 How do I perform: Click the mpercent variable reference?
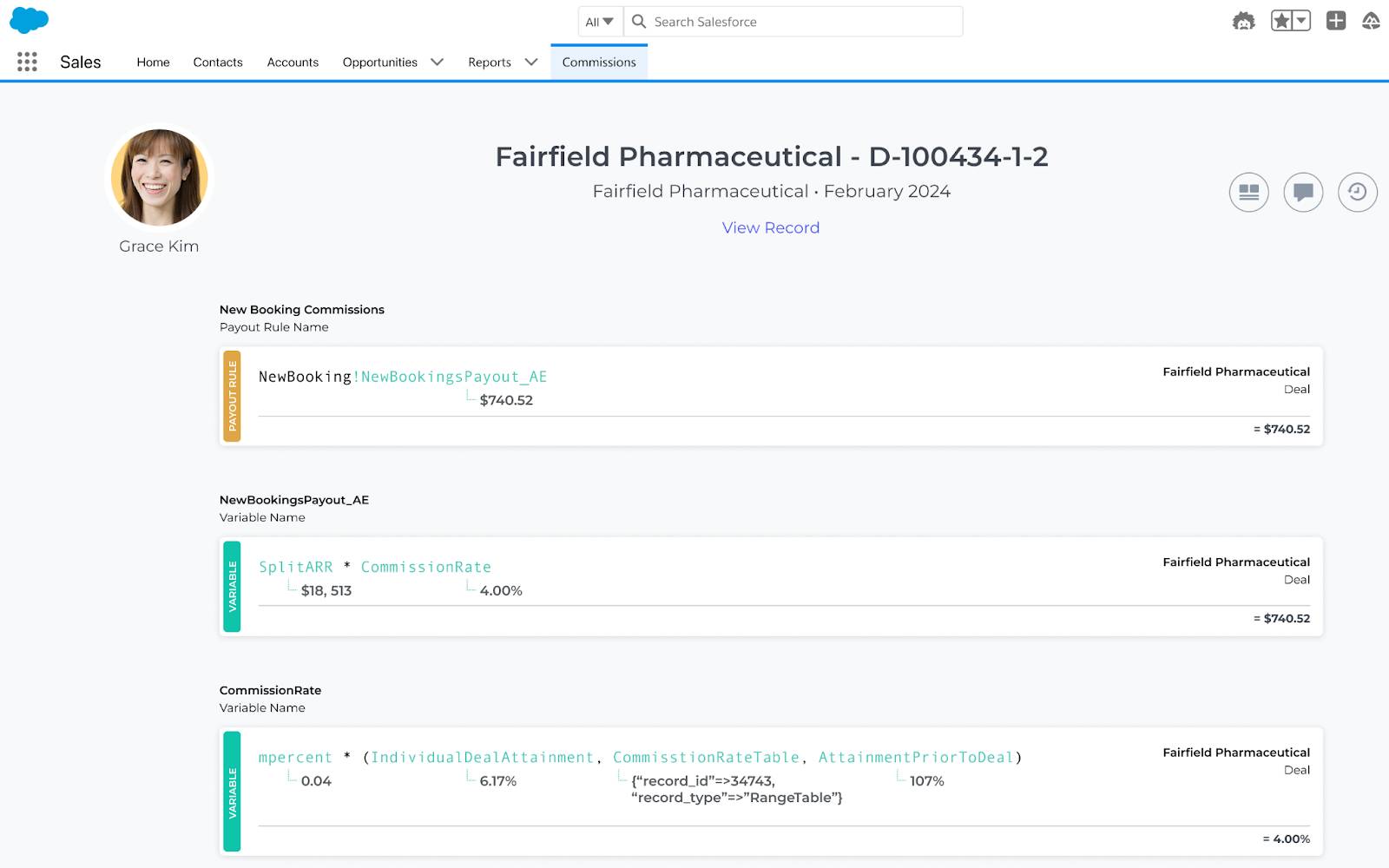295,758
